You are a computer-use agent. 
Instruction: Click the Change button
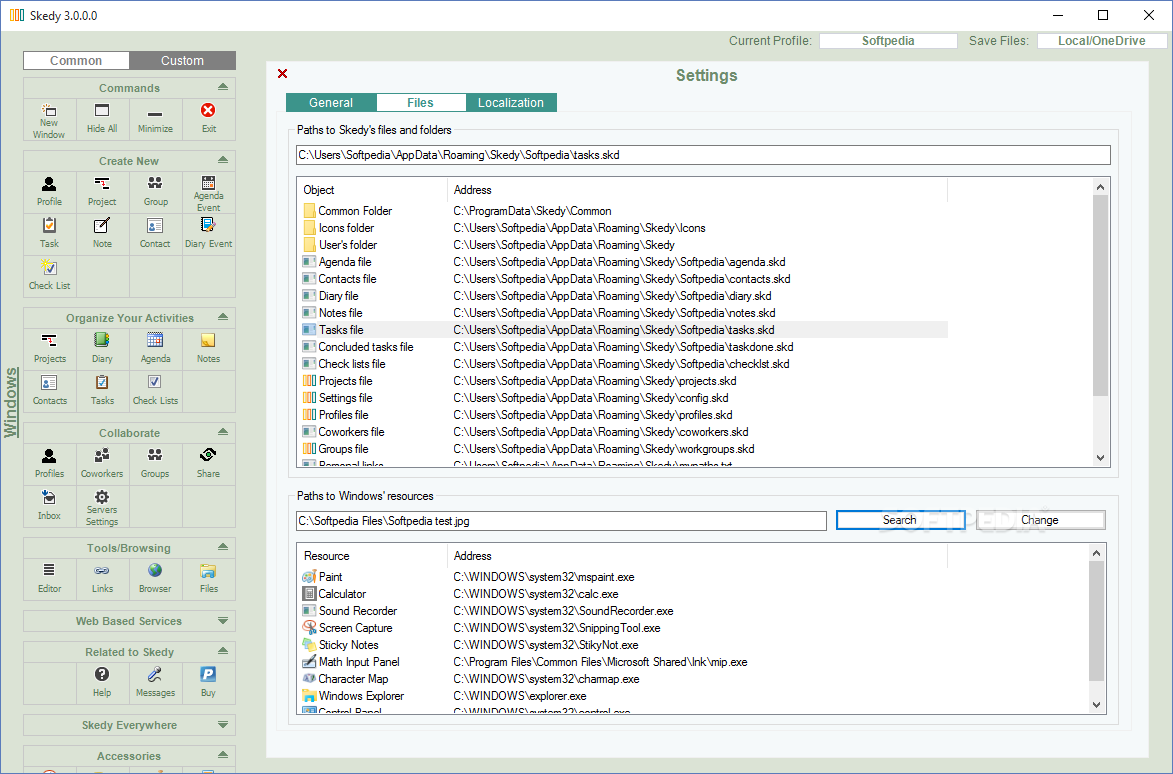pos(1041,520)
